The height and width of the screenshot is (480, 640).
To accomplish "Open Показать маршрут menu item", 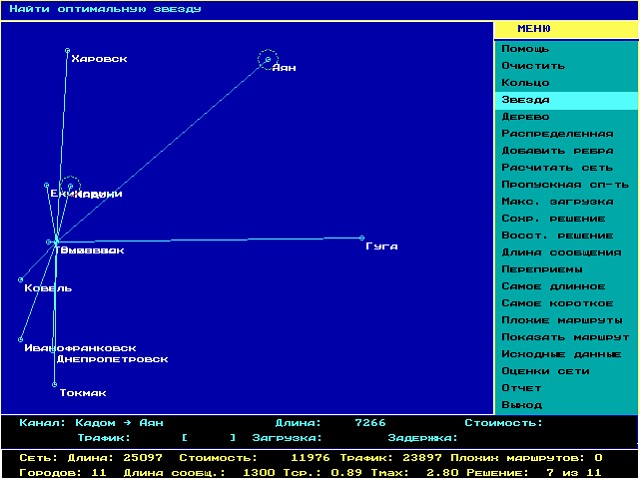I will (565, 337).
